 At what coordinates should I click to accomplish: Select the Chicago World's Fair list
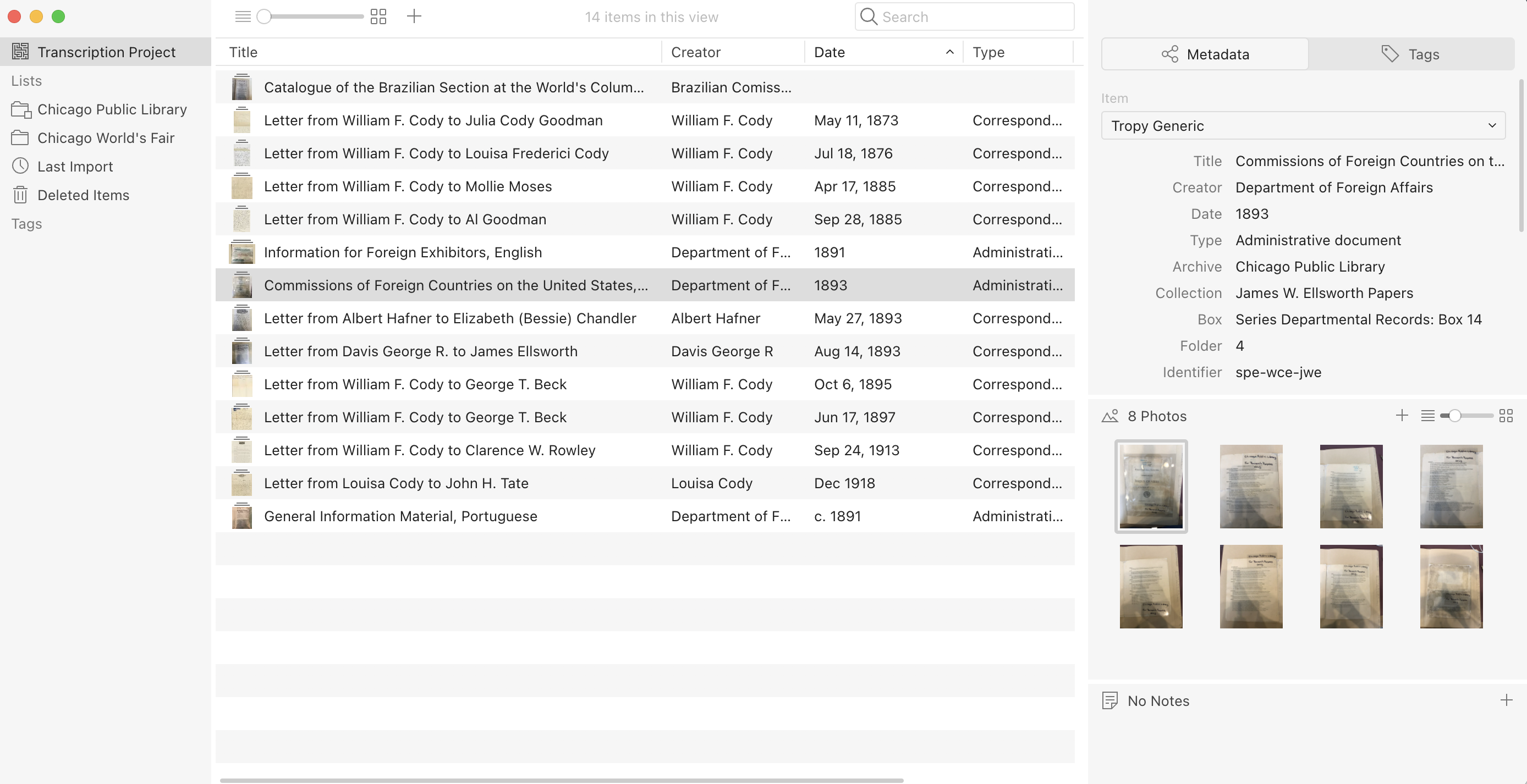106,138
